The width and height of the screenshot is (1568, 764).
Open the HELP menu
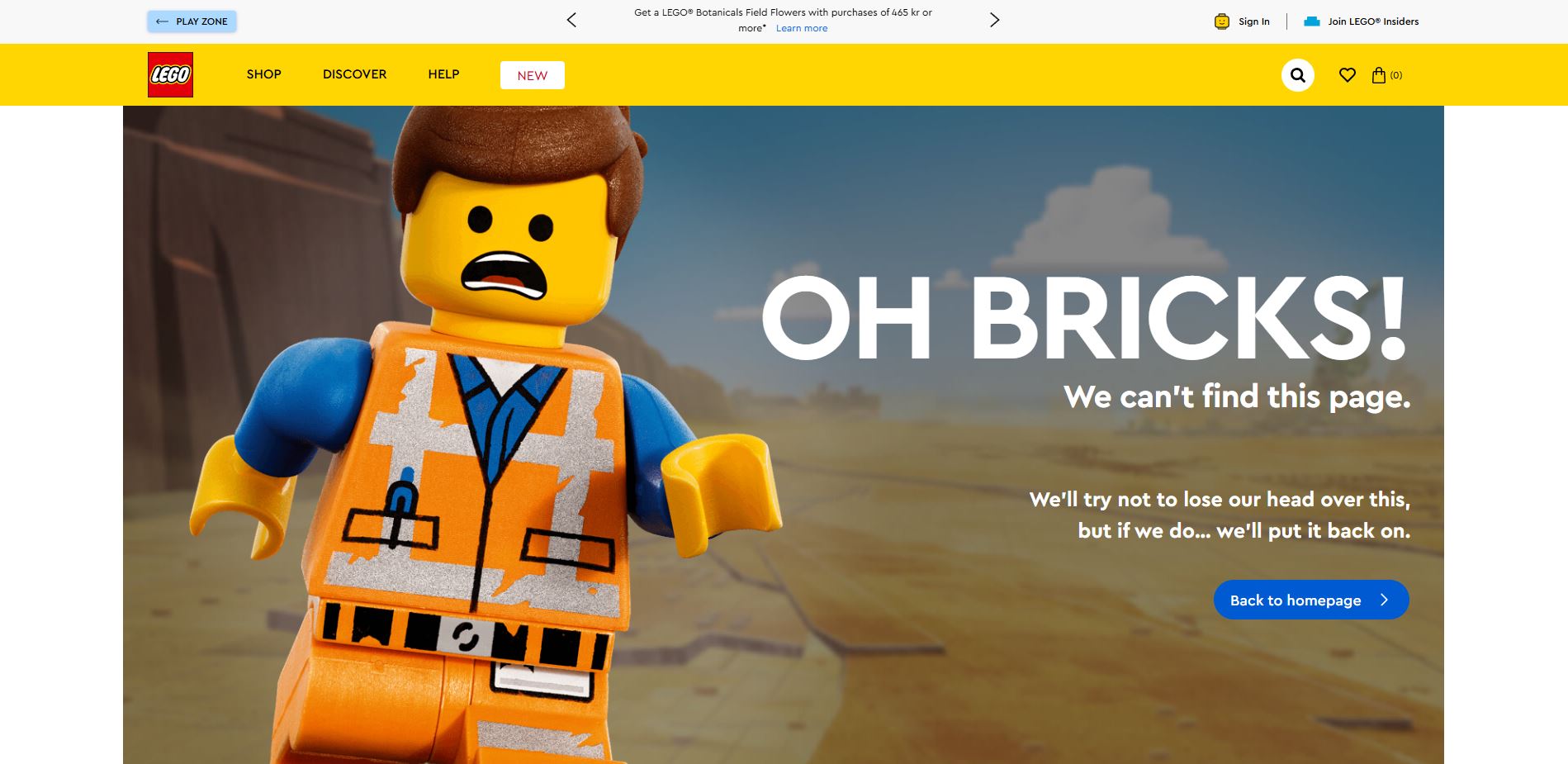[x=444, y=74]
